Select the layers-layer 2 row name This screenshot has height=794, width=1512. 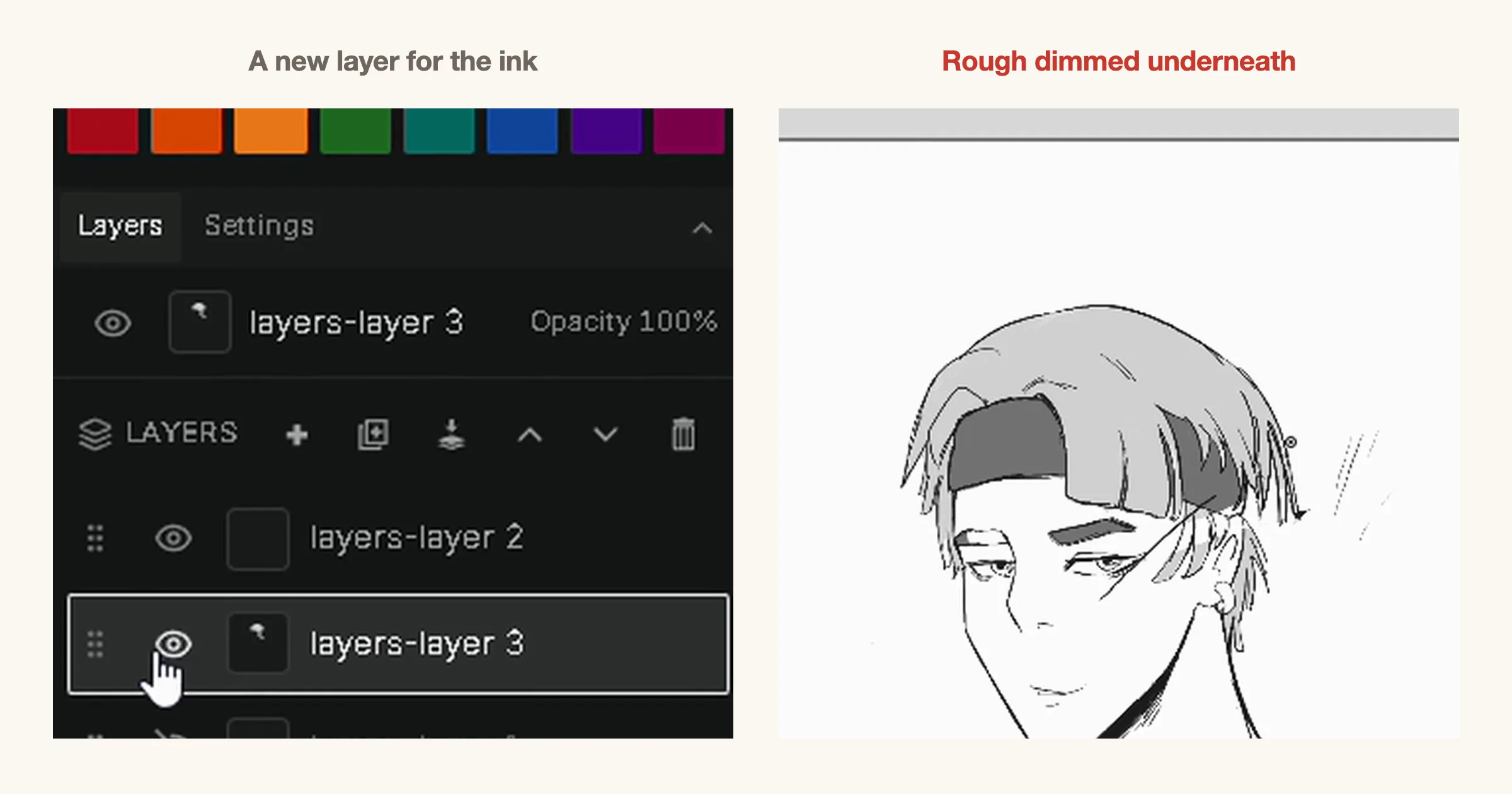(416, 538)
